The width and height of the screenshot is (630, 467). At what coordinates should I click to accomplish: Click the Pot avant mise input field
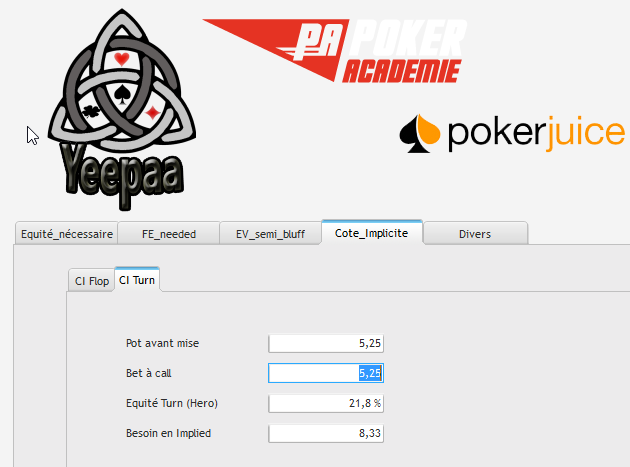(326, 343)
